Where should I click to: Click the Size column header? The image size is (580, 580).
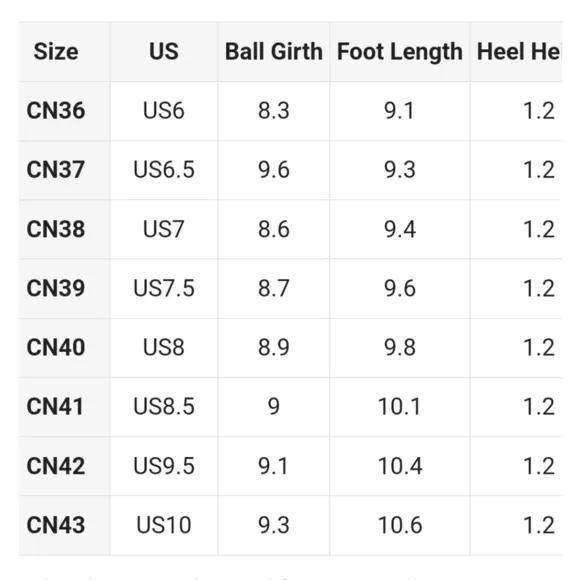click(56, 51)
